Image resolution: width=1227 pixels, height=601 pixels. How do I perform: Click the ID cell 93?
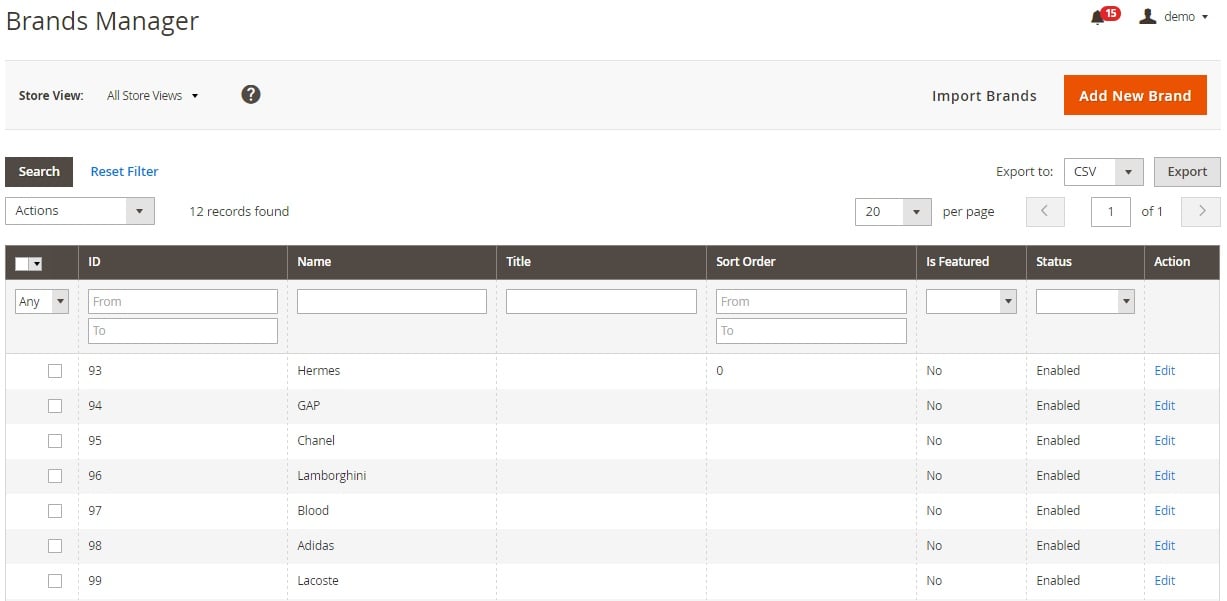click(183, 371)
